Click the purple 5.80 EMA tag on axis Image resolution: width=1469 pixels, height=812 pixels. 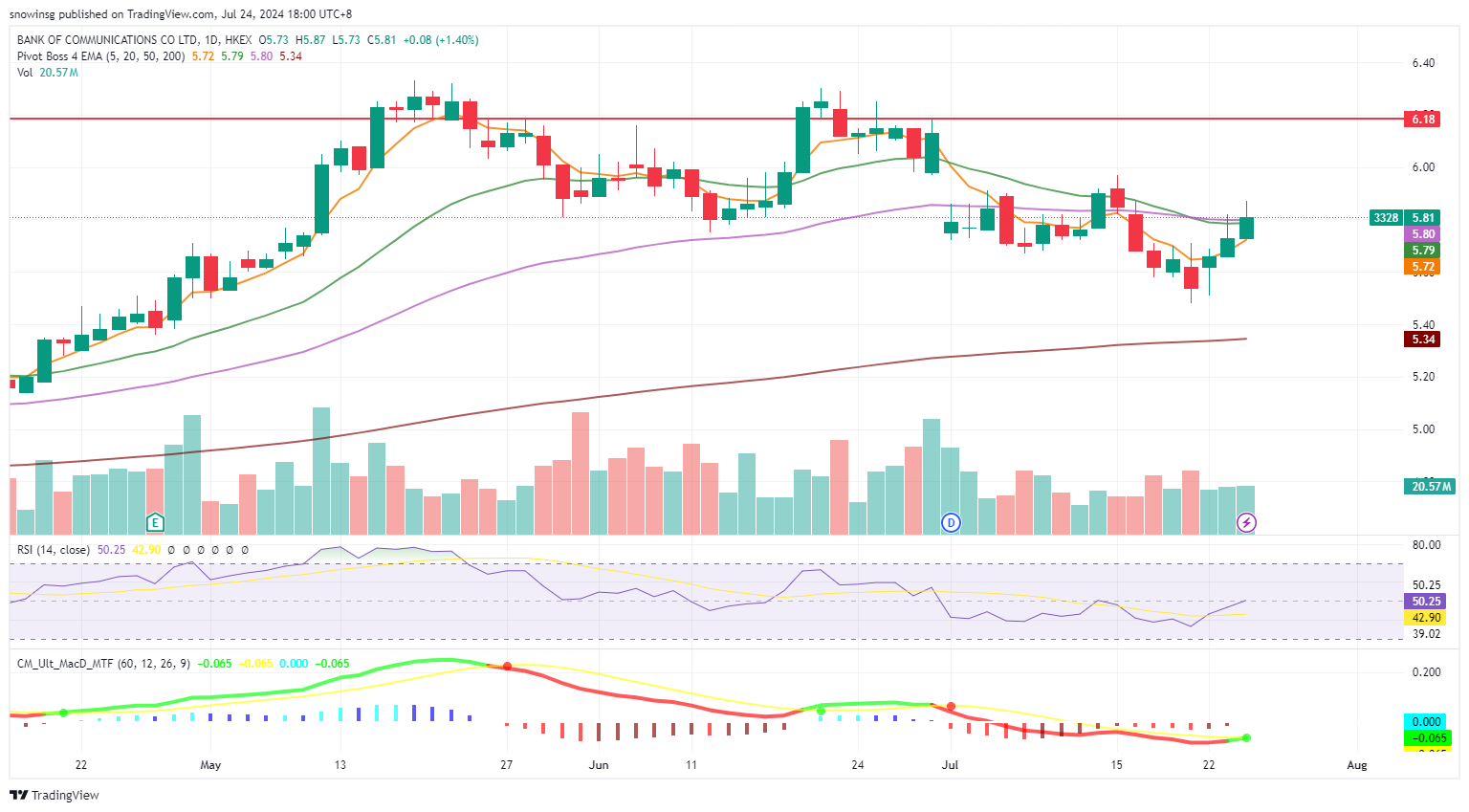point(1422,234)
